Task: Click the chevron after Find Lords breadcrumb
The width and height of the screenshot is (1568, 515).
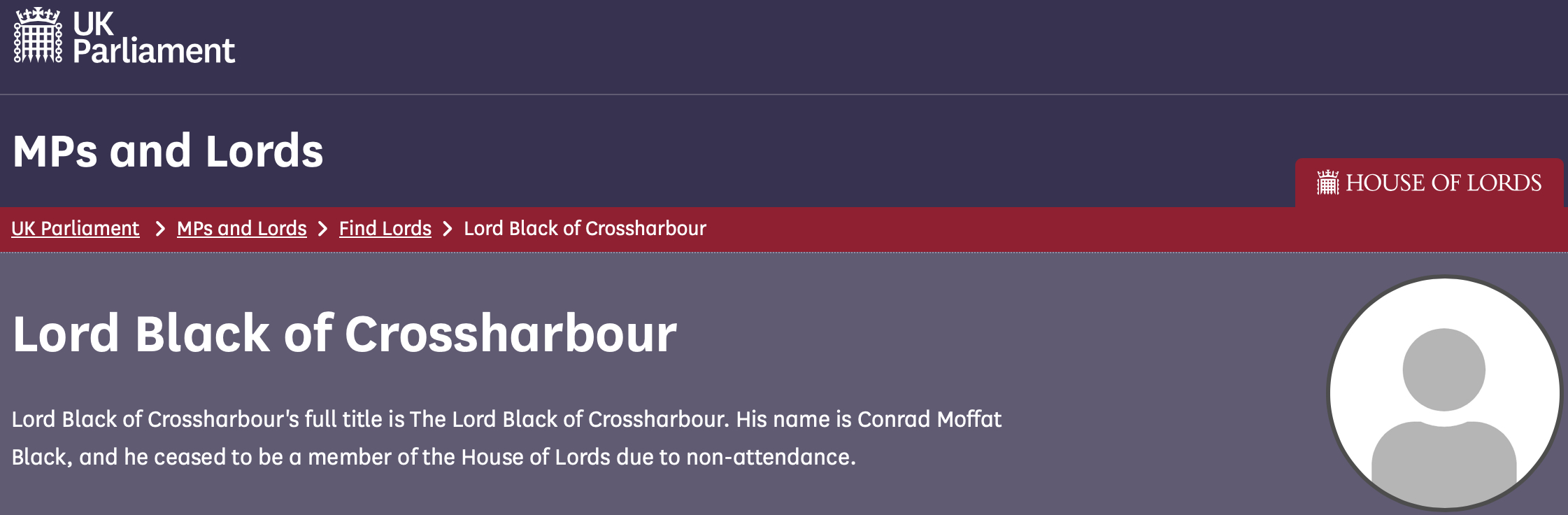Action: coord(448,229)
